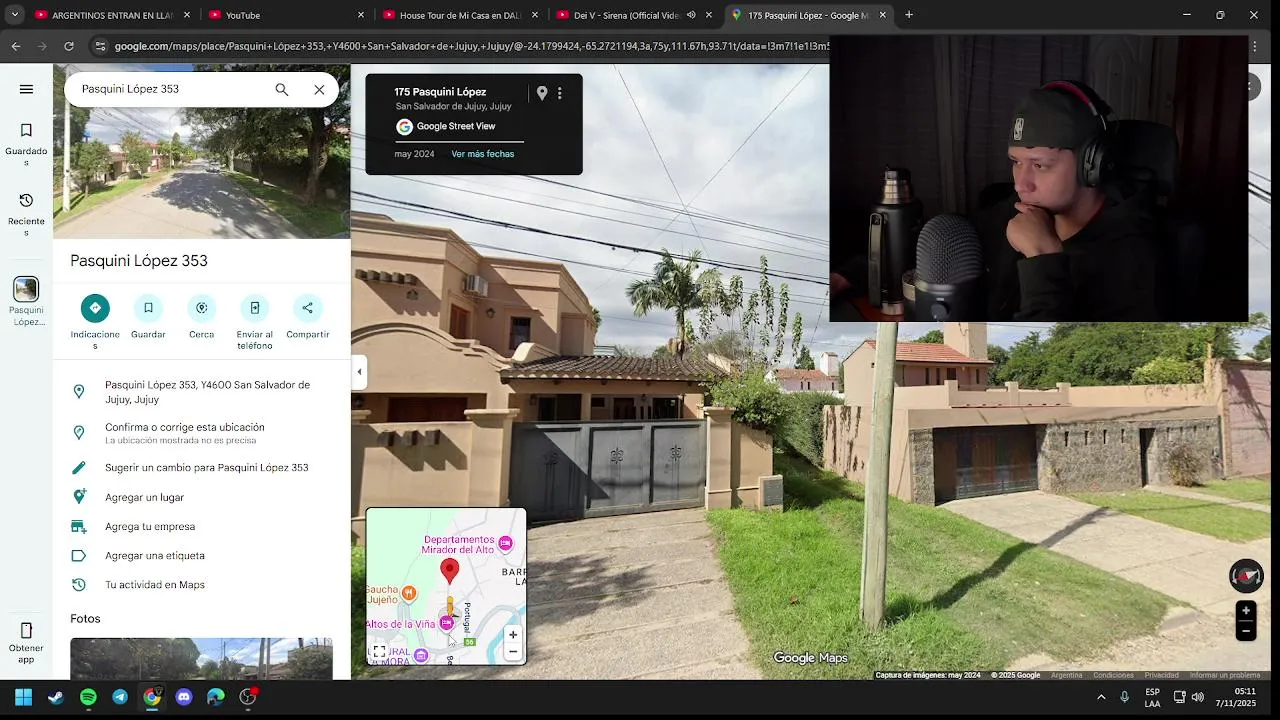Open the tab search dropdown arrow
Viewport: 1280px width, 720px height.
point(14,15)
